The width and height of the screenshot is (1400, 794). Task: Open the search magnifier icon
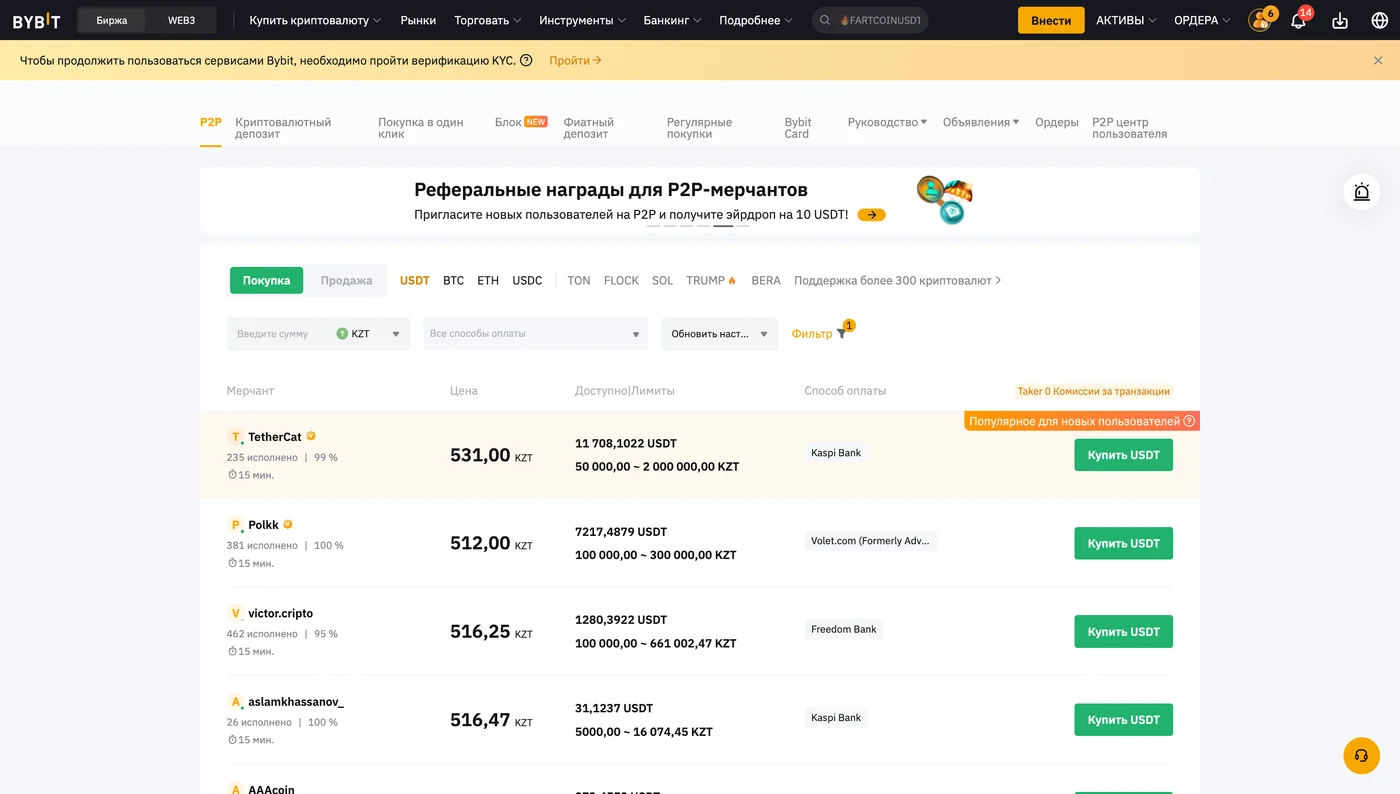tap(825, 20)
